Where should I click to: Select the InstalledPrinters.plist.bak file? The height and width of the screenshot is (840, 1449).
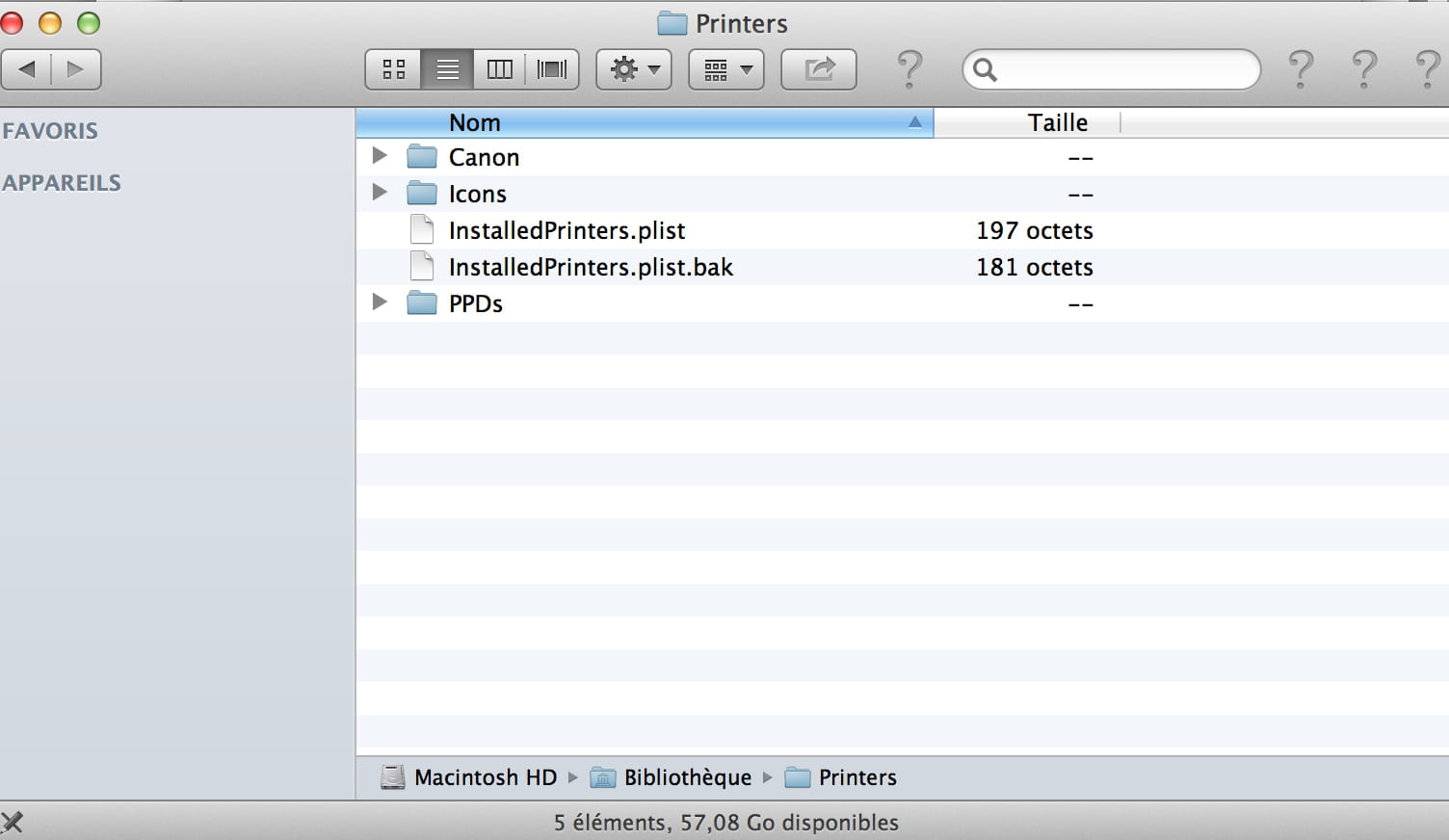[590, 267]
